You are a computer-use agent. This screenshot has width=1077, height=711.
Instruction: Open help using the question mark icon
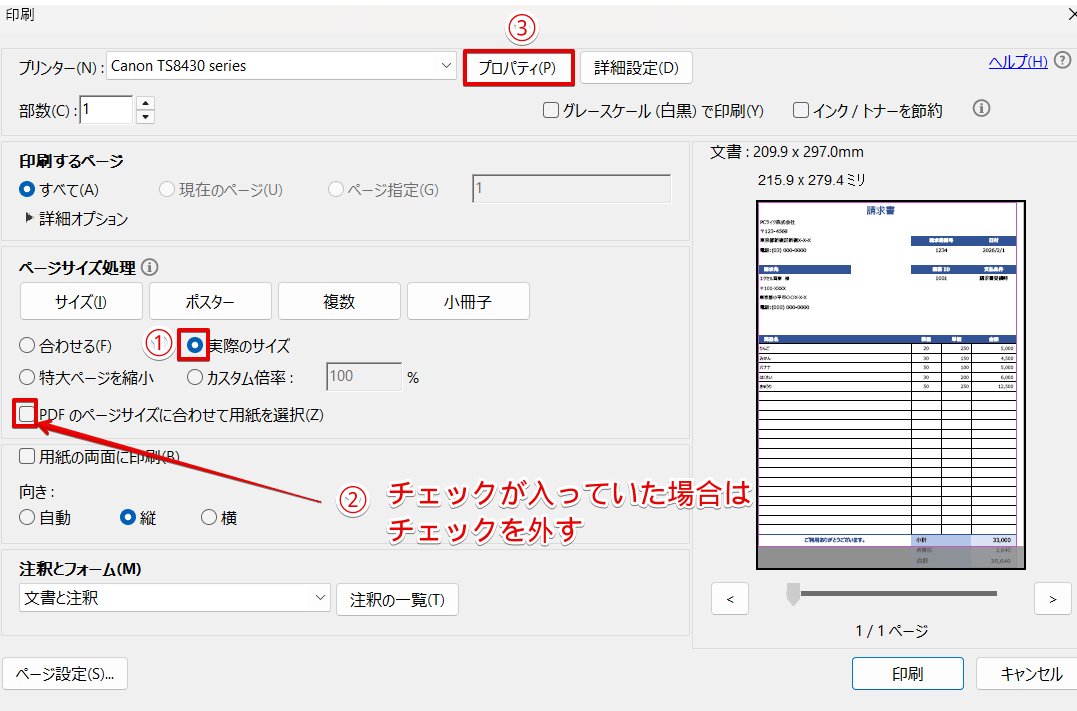coord(1061,61)
